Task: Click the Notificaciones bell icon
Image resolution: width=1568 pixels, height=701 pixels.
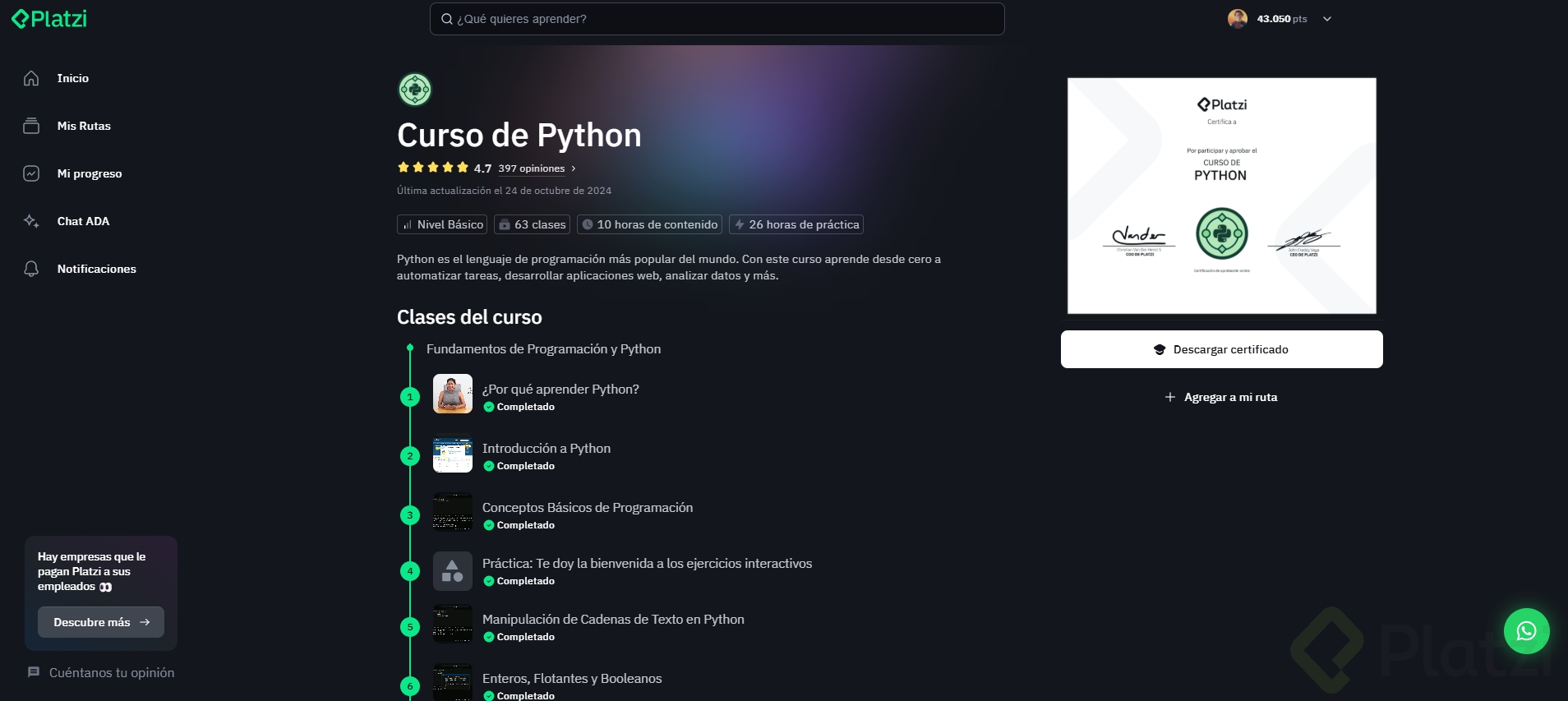Action: point(31,269)
